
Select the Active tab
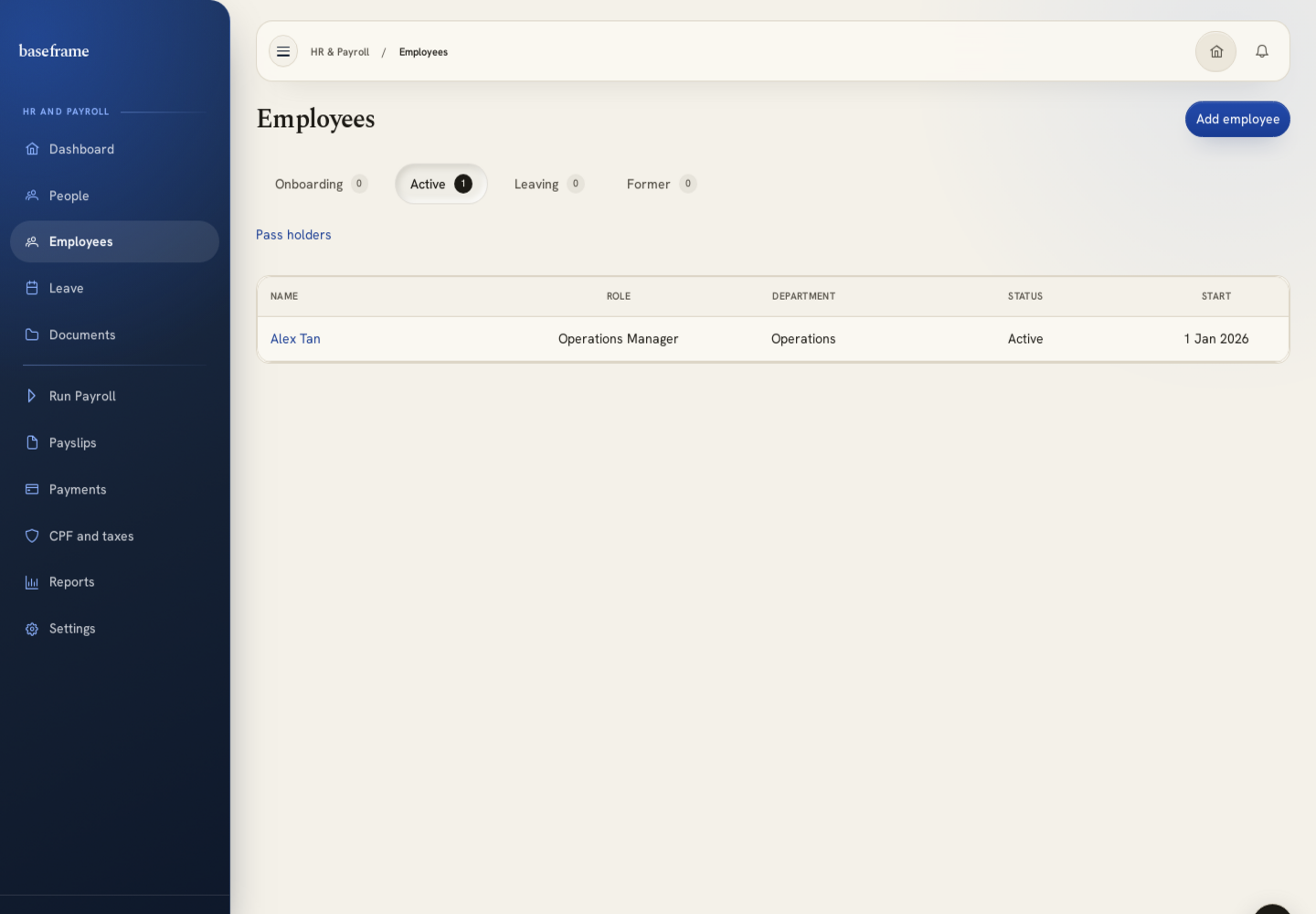point(440,184)
